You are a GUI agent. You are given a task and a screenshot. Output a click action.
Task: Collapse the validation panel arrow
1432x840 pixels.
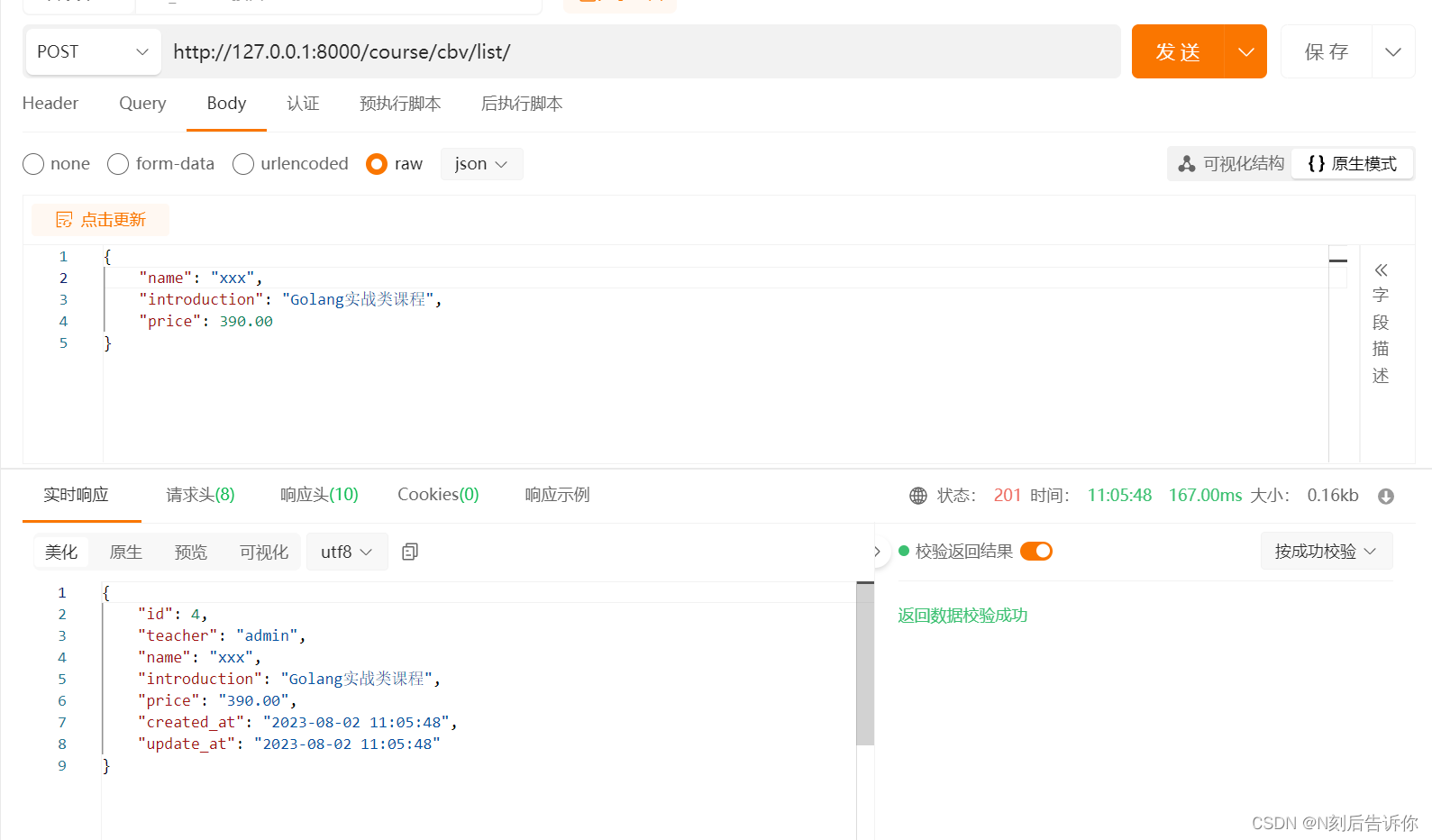click(x=877, y=552)
